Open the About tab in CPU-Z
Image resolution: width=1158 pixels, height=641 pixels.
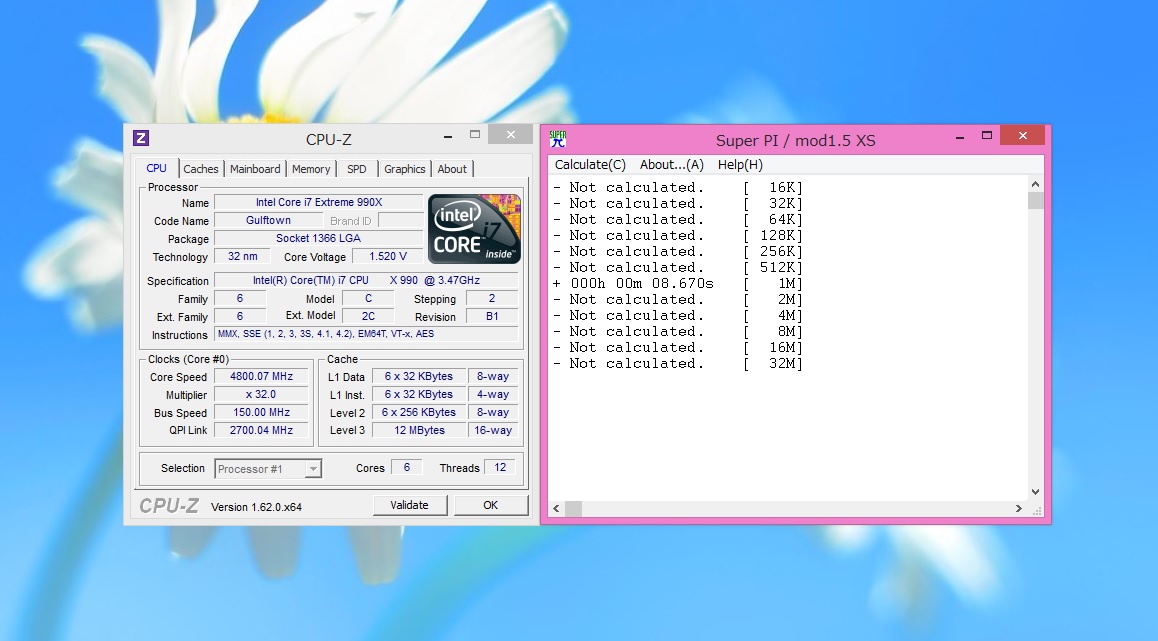point(452,169)
